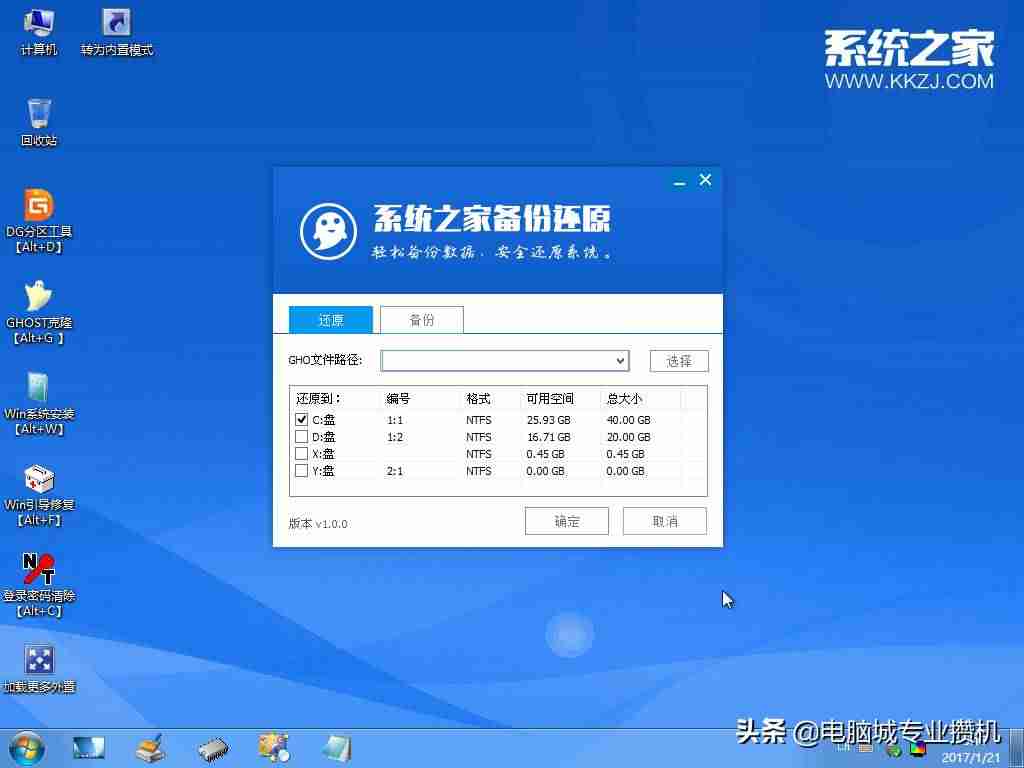The height and width of the screenshot is (768, 1024).
Task: Click the 可用空间 column header
Action: pos(550,398)
